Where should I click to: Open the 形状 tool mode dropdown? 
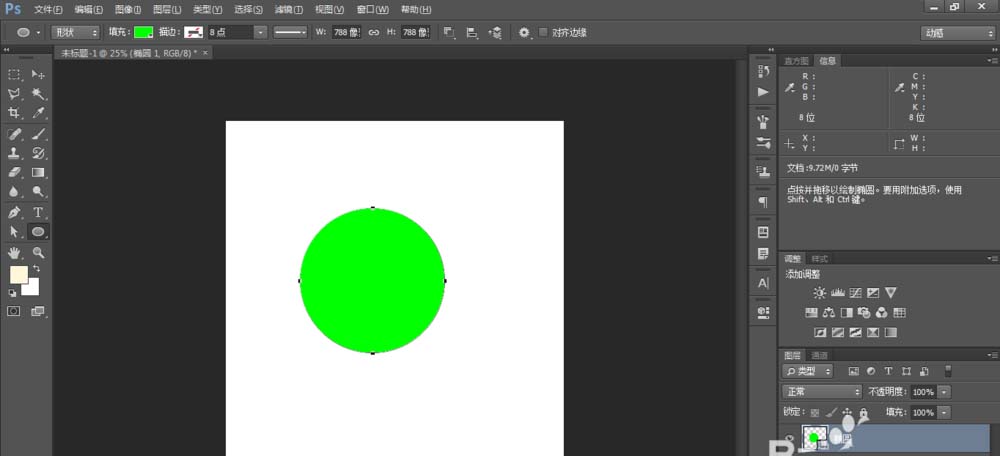[73, 33]
